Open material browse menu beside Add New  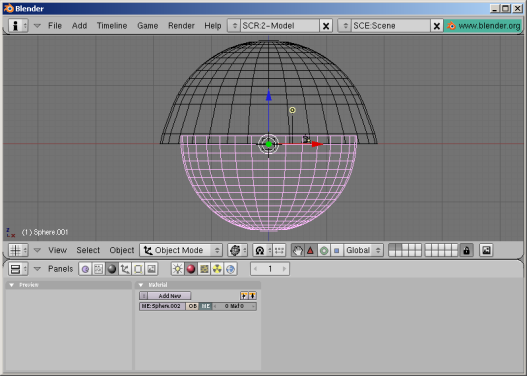(x=144, y=296)
